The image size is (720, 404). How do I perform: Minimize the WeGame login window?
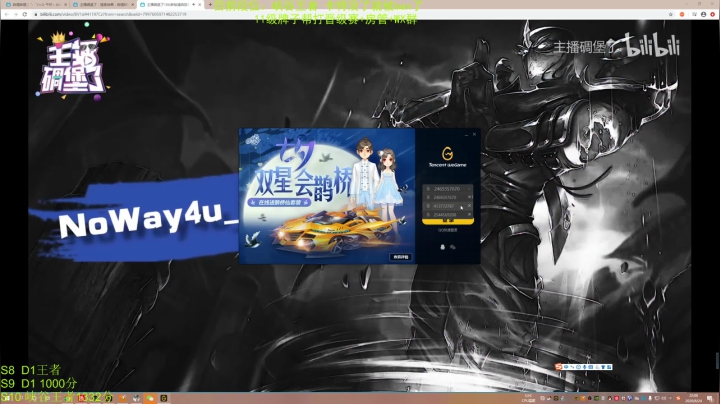click(x=466, y=135)
